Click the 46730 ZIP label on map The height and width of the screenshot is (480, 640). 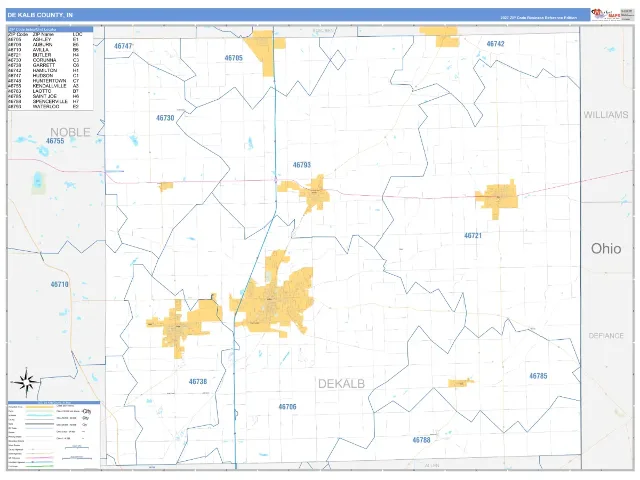pyautogui.click(x=165, y=118)
